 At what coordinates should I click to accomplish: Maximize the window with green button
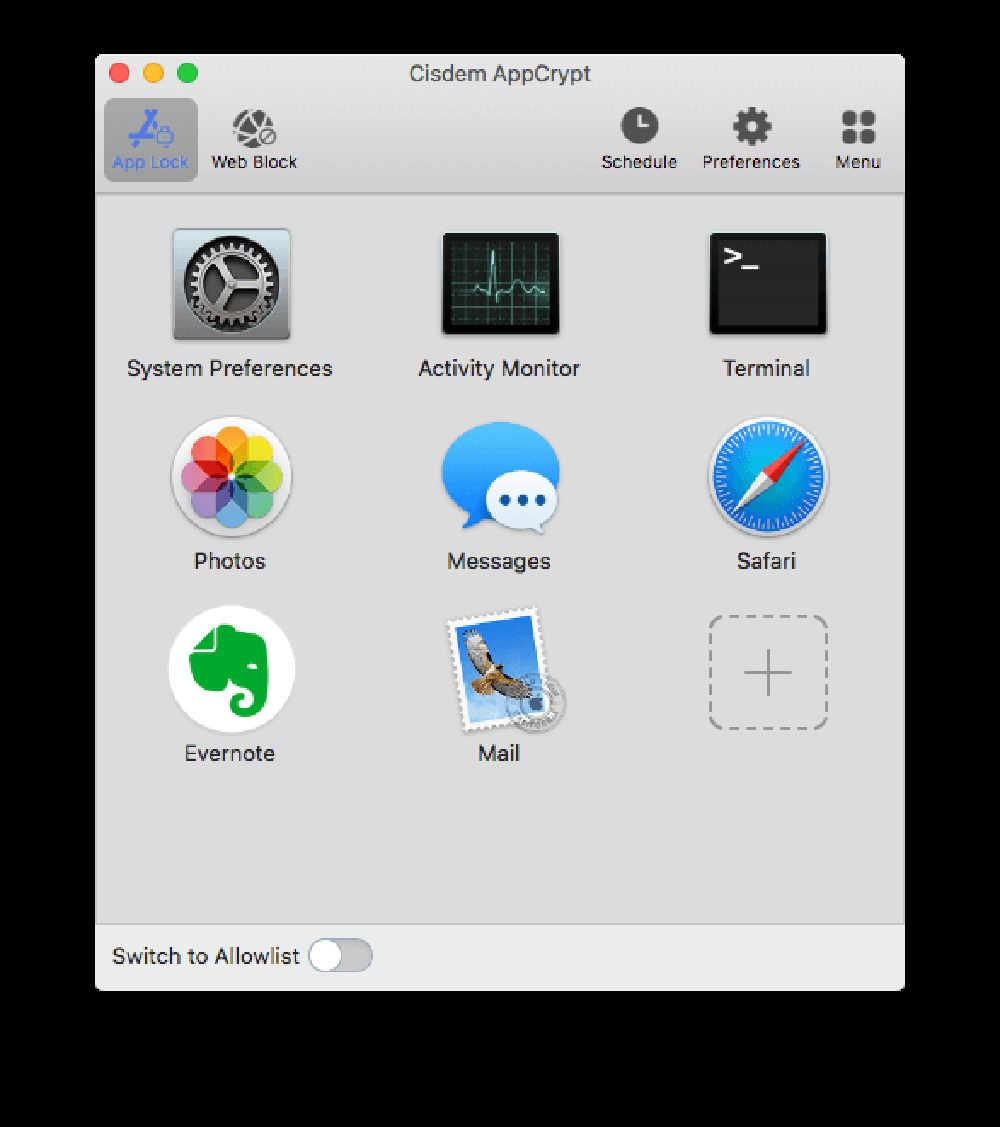coord(188,73)
